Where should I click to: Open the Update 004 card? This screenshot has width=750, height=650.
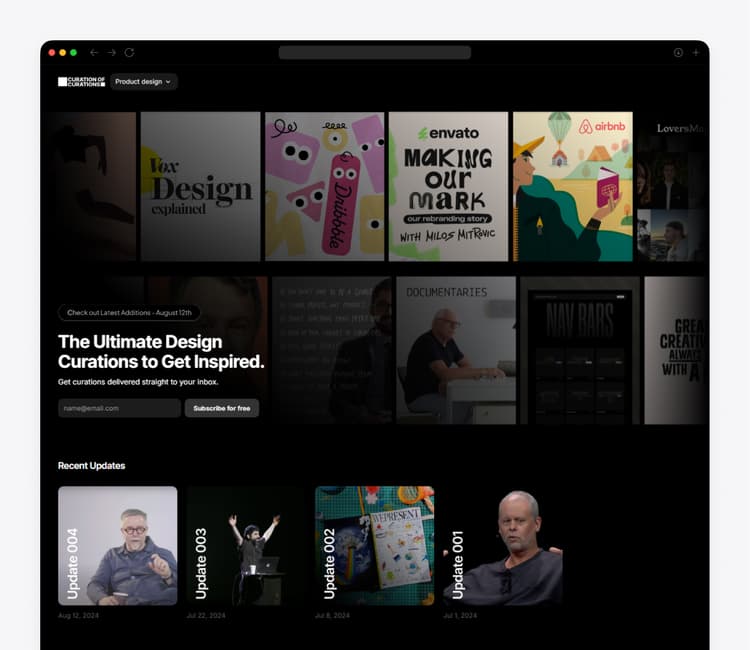tap(118, 546)
